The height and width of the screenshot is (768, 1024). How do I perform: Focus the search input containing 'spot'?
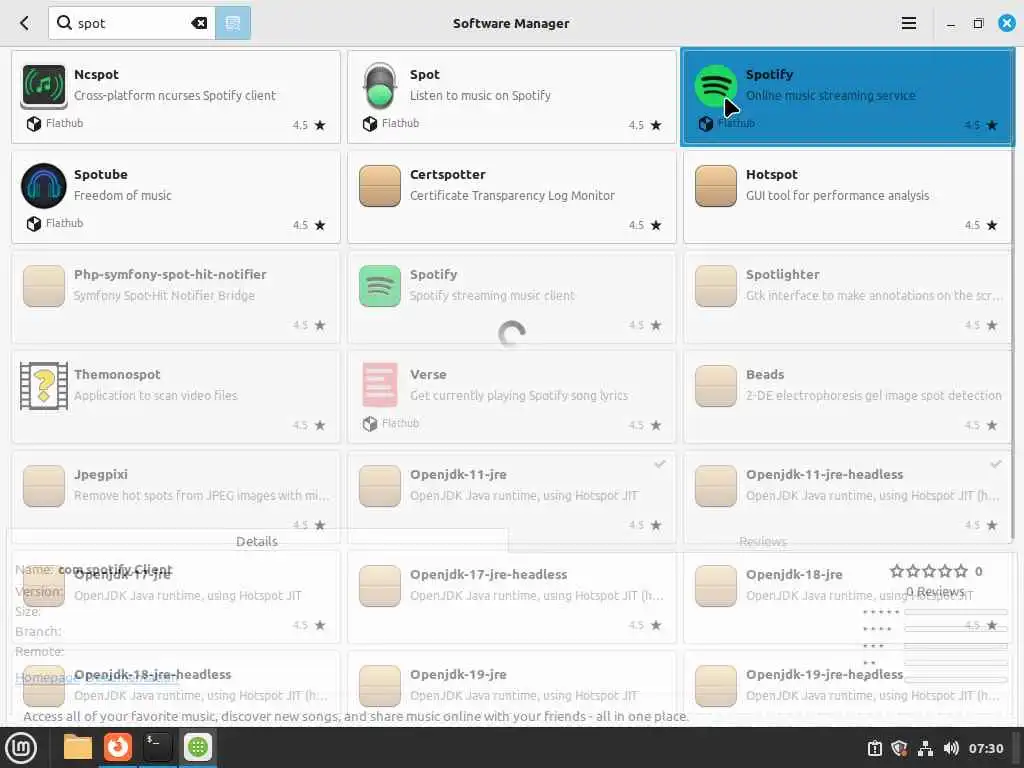(x=131, y=24)
